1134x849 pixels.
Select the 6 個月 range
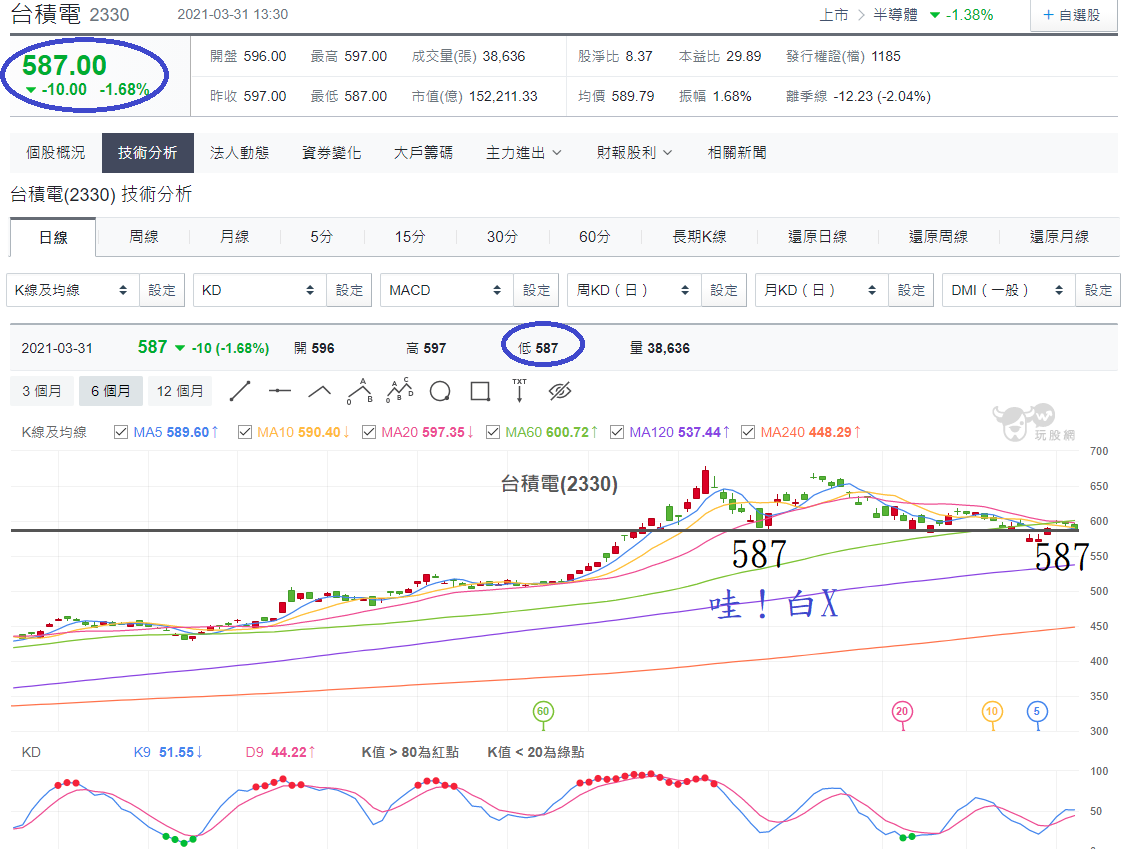(111, 391)
